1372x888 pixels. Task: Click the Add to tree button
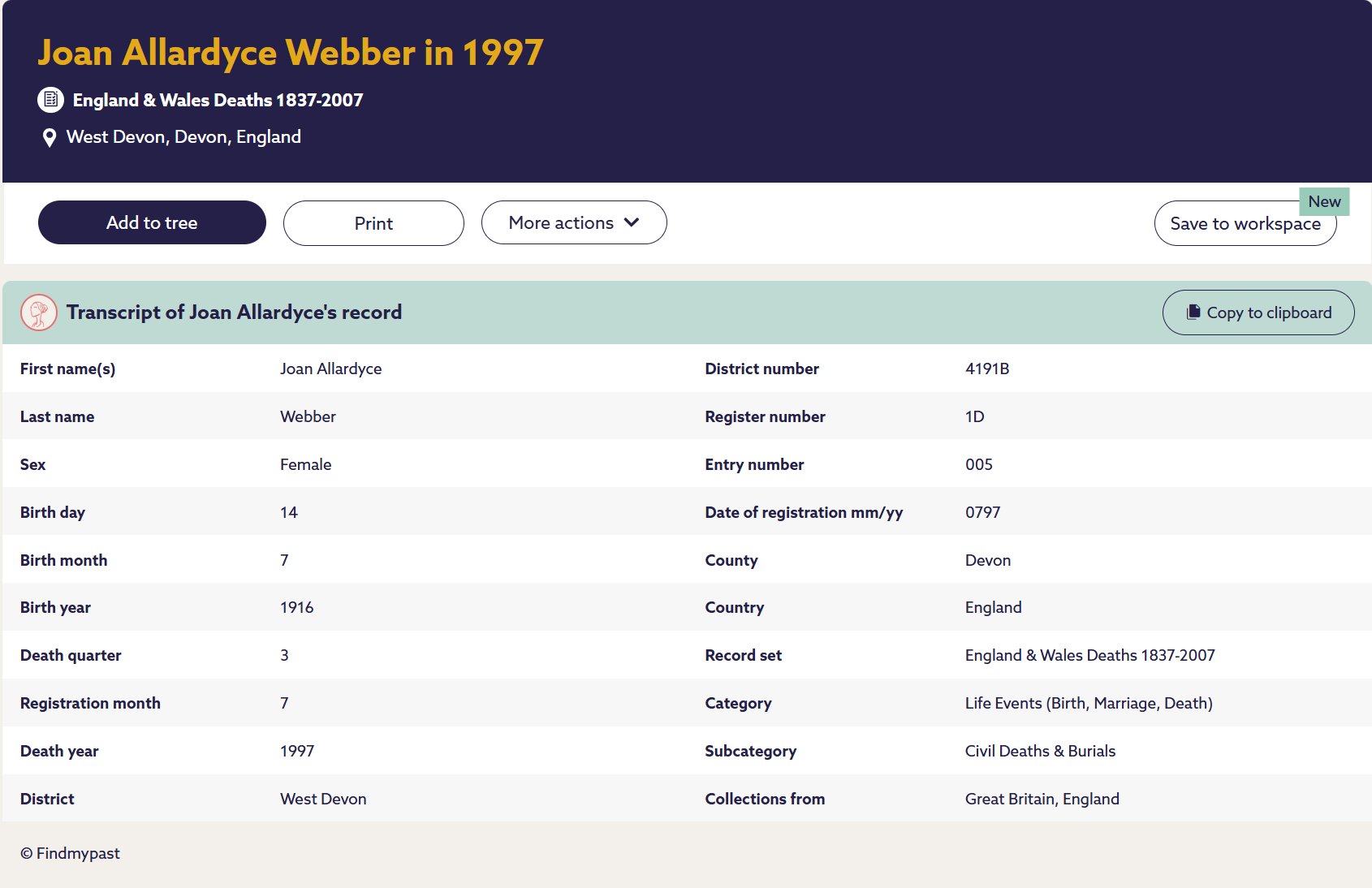152,222
